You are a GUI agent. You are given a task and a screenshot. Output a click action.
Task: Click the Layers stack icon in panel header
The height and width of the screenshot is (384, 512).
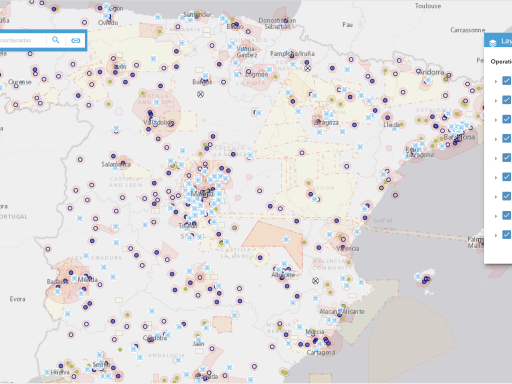coord(492,42)
